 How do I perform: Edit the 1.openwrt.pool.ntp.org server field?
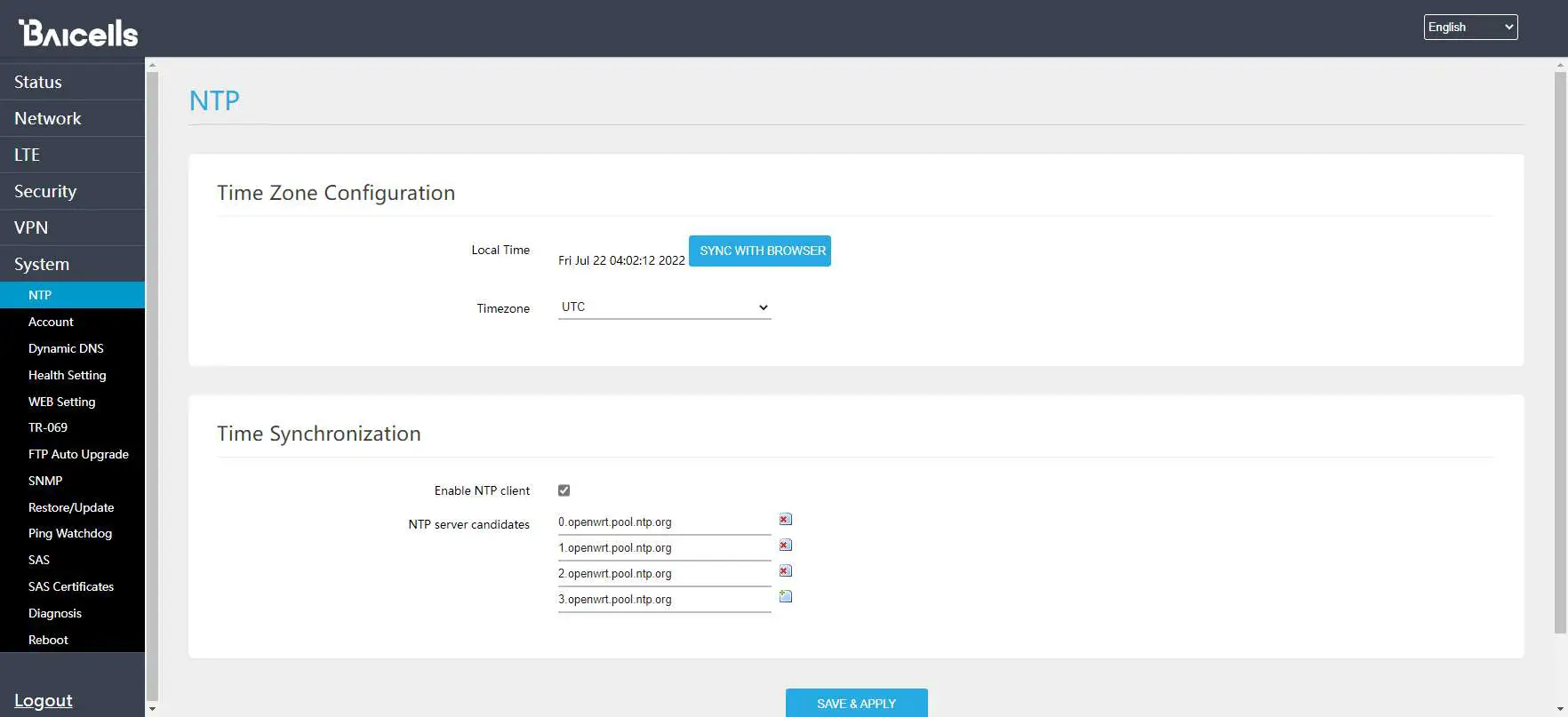coord(664,548)
